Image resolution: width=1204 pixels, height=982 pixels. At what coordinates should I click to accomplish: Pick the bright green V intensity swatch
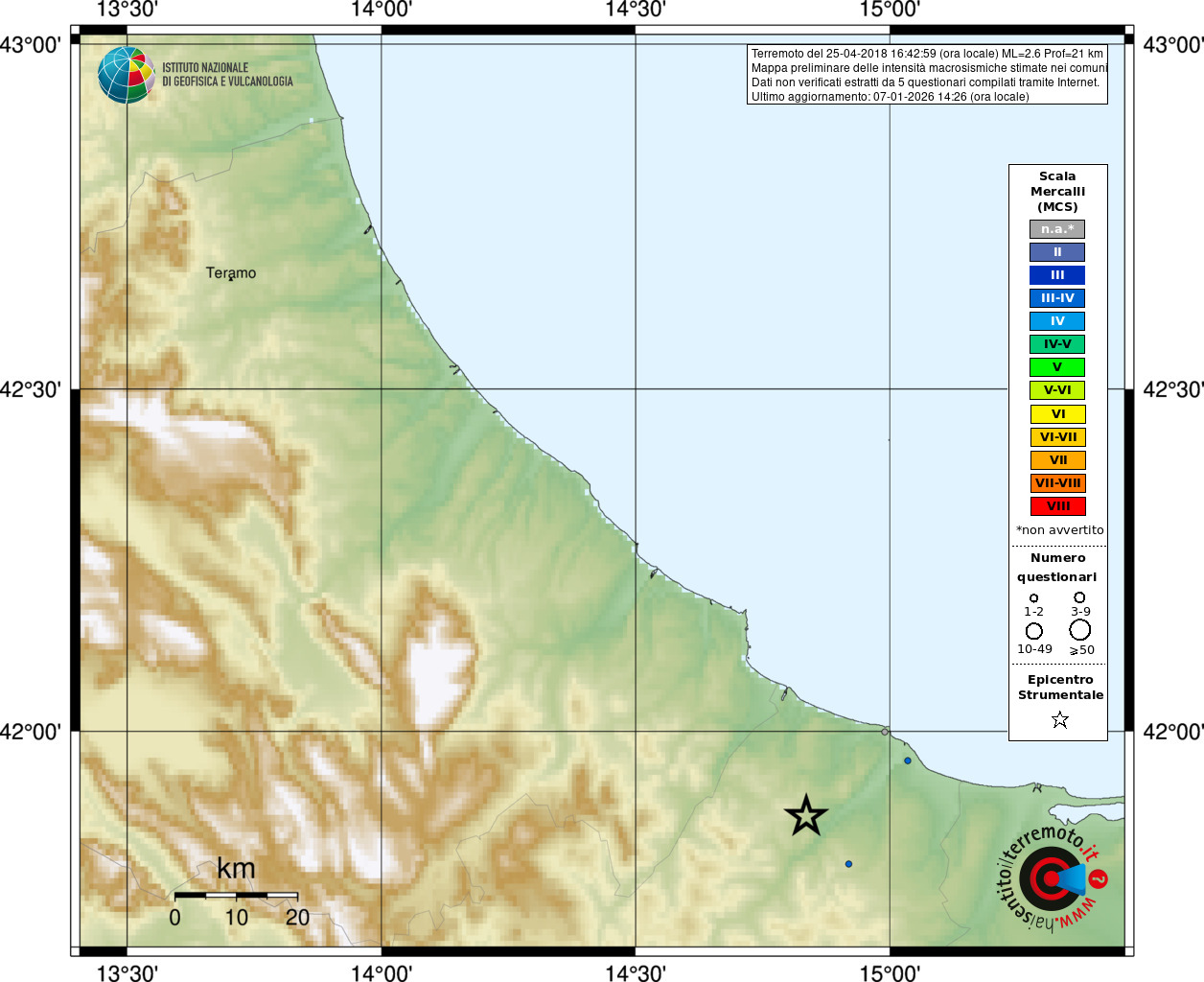(x=1057, y=367)
